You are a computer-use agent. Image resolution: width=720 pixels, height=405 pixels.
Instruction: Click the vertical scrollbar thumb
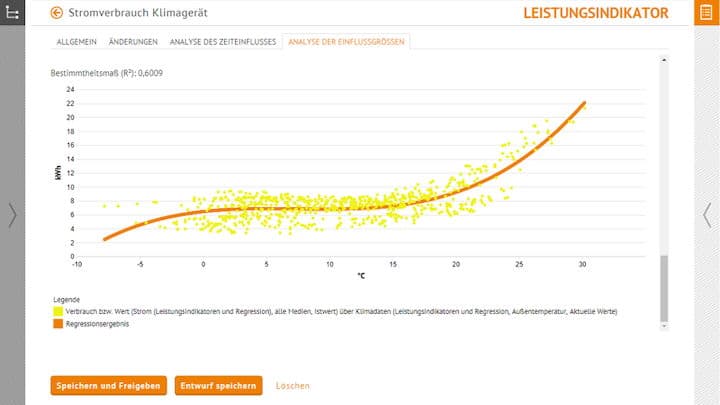coord(664,288)
